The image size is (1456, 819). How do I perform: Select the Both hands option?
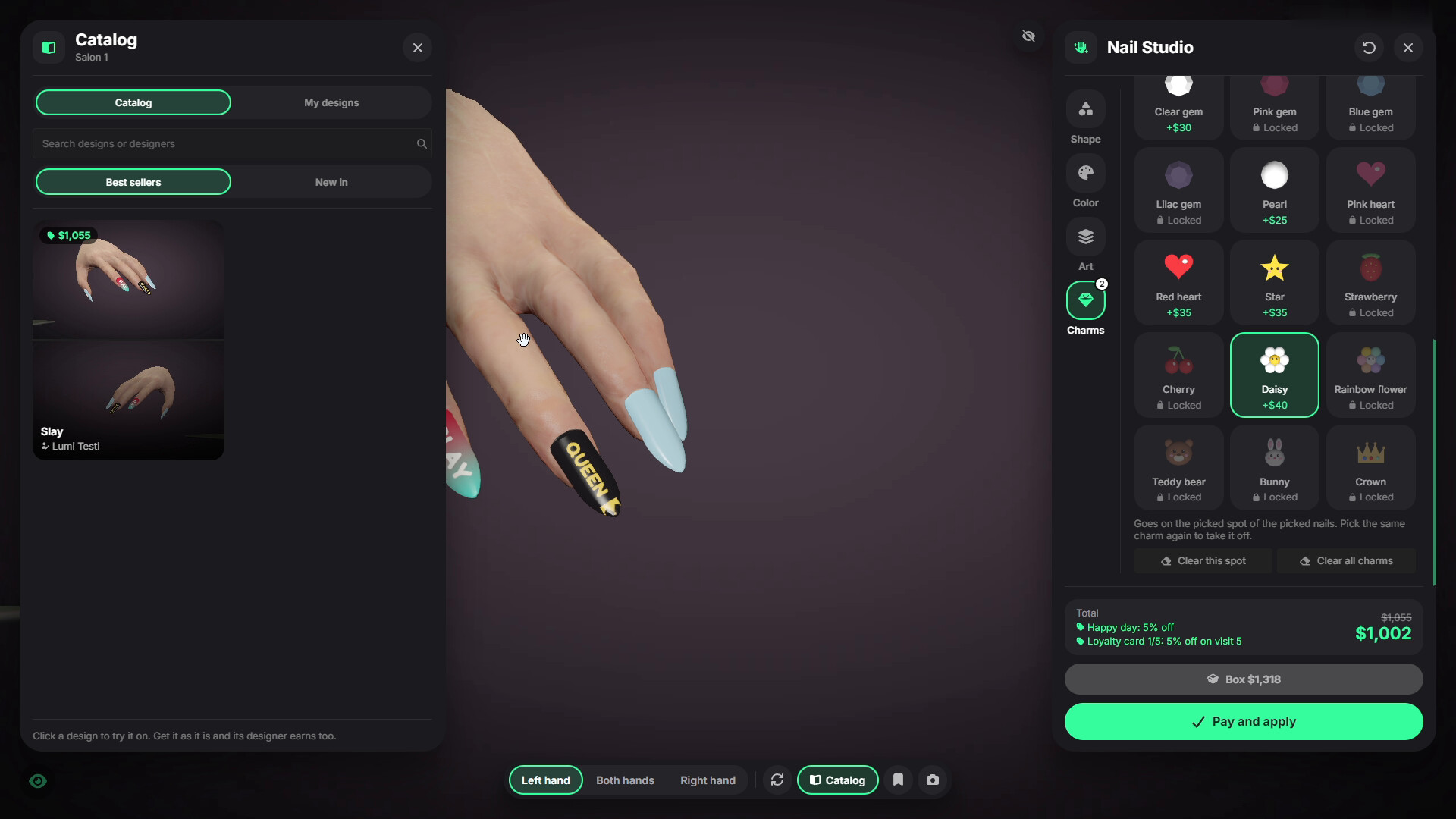pos(625,780)
